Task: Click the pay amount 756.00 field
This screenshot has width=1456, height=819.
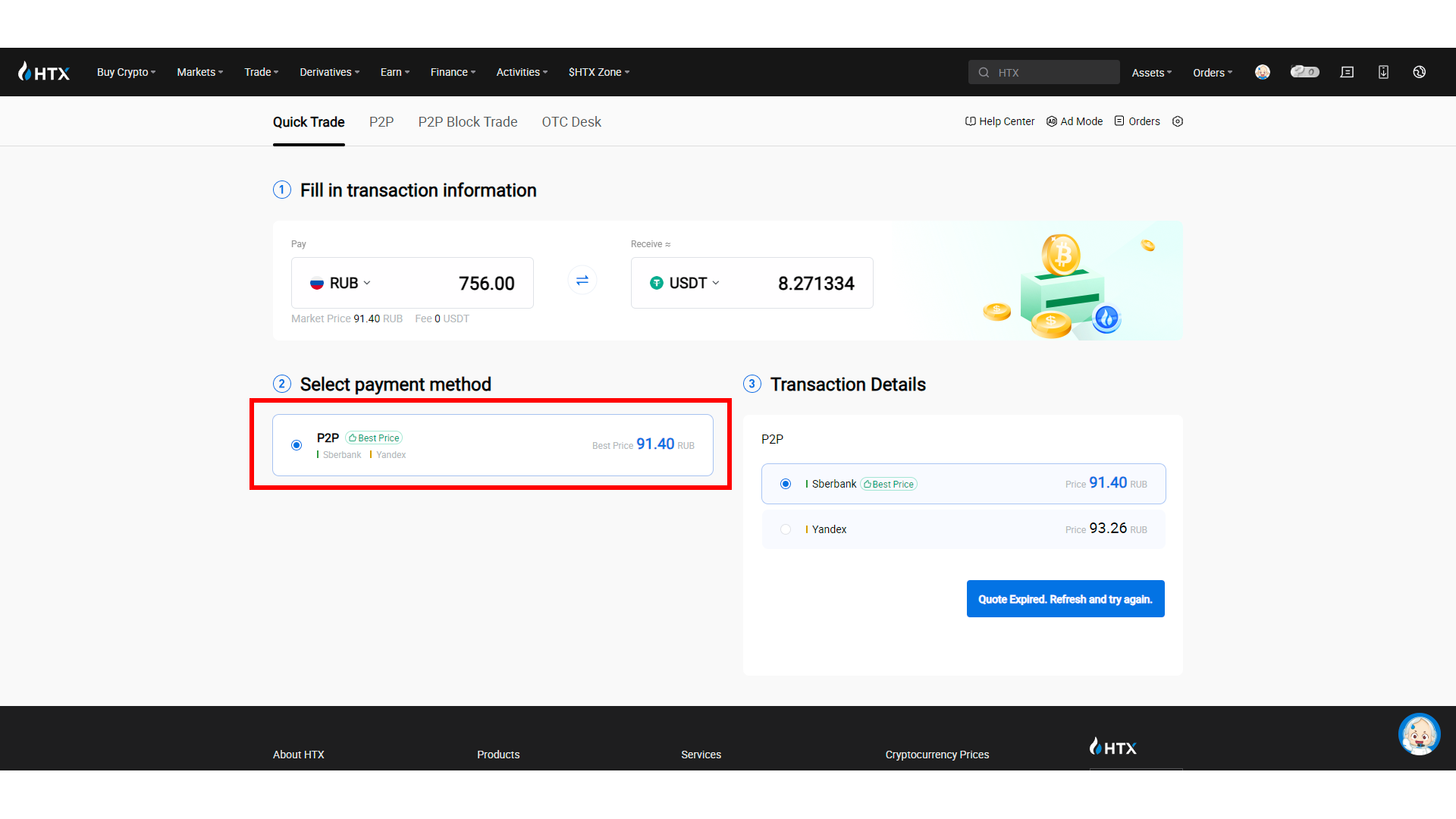Action: 486,284
